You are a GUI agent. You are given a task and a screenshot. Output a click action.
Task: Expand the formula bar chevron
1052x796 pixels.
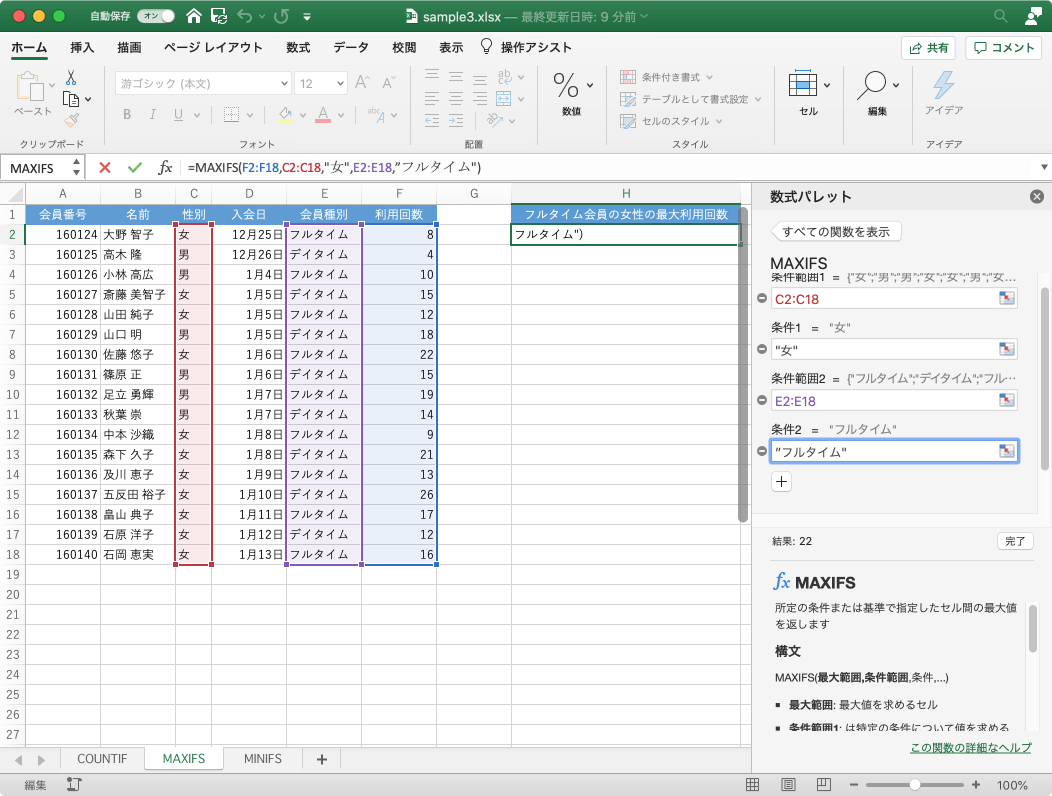click(1044, 167)
